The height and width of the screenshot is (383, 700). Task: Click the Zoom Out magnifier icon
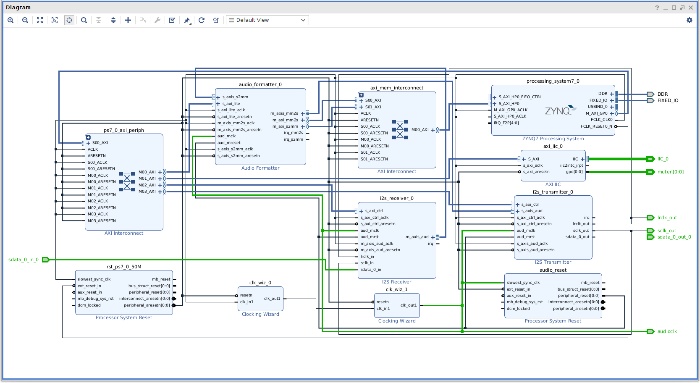point(25,20)
